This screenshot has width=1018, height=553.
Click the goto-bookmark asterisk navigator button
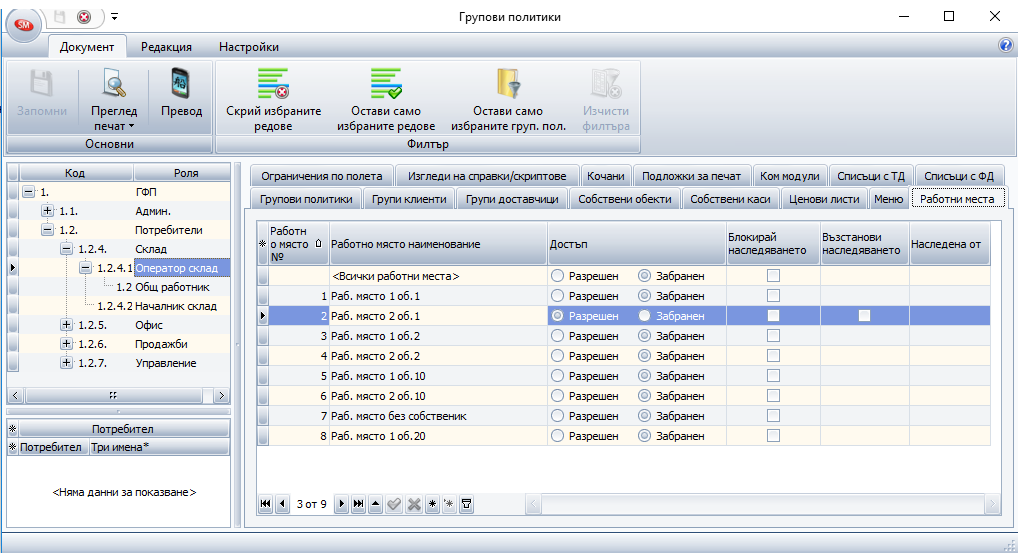click(449, 504)
